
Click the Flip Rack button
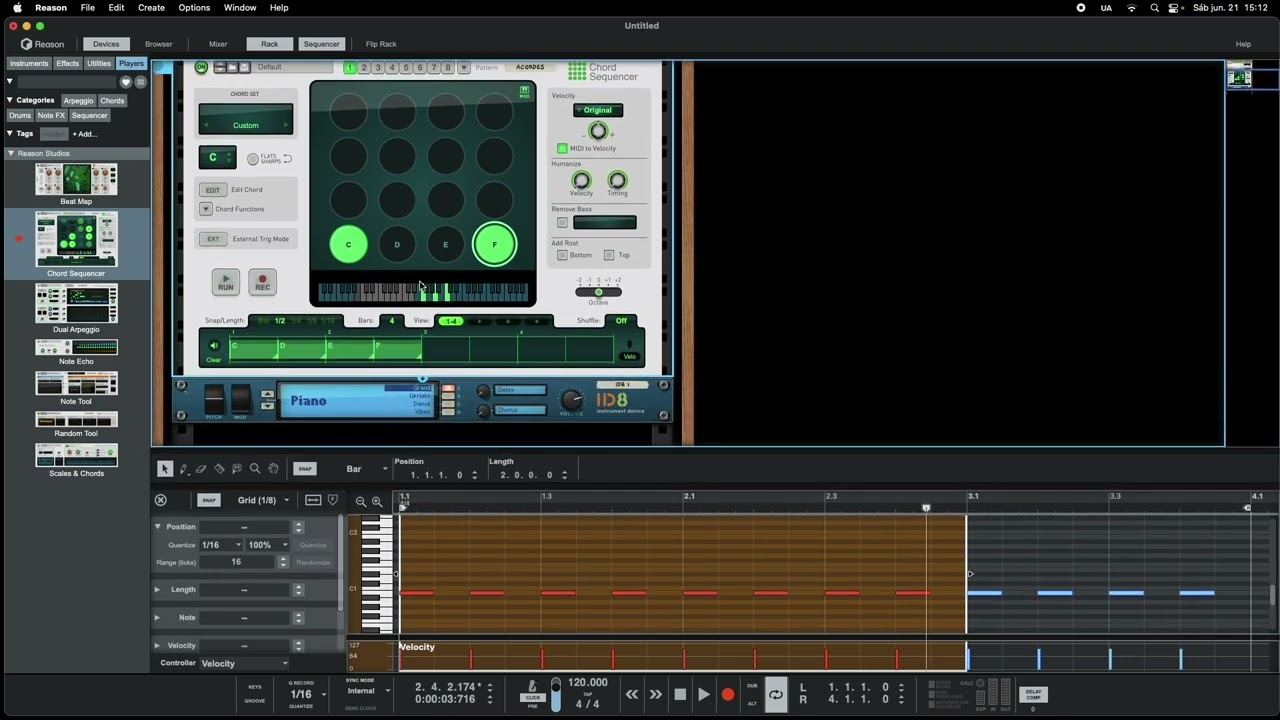(381, 44)
